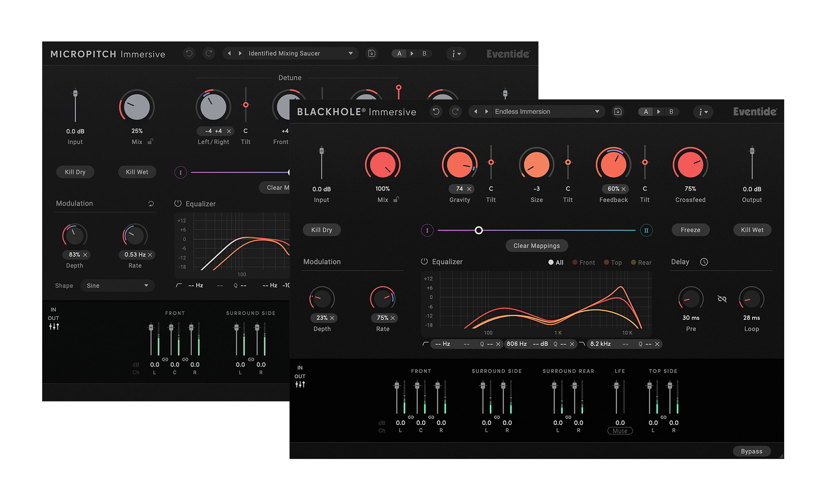
Task: Click Blackhole morph ribbon slider handle
Action: click(479, 230)
